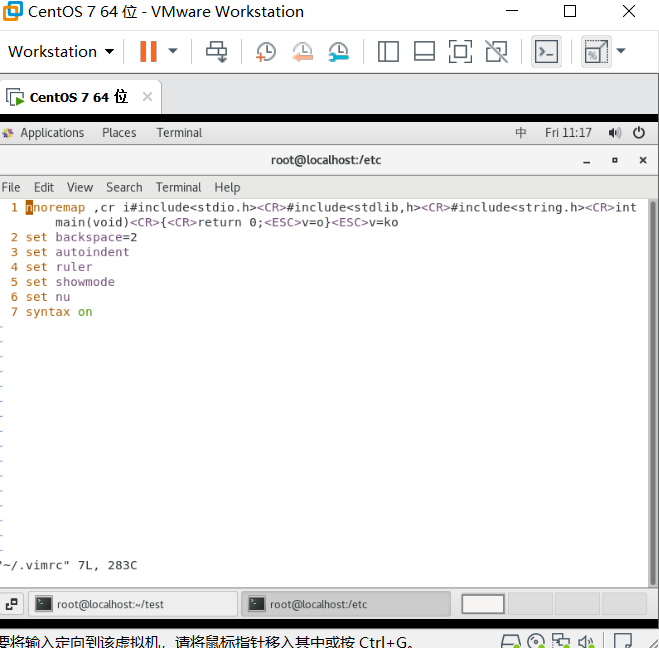Click the 'set backspace=2' line

81,237
